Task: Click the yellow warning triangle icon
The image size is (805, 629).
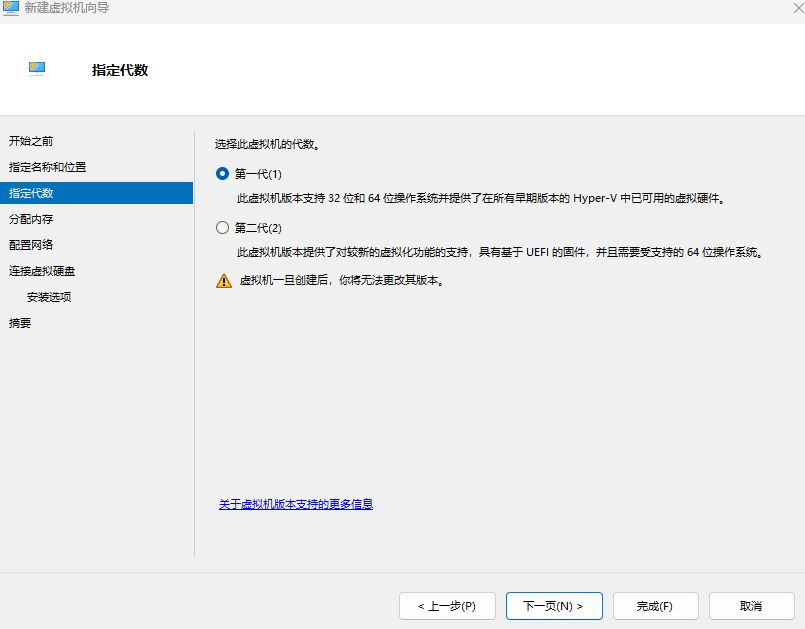Action: coord(224,280)
